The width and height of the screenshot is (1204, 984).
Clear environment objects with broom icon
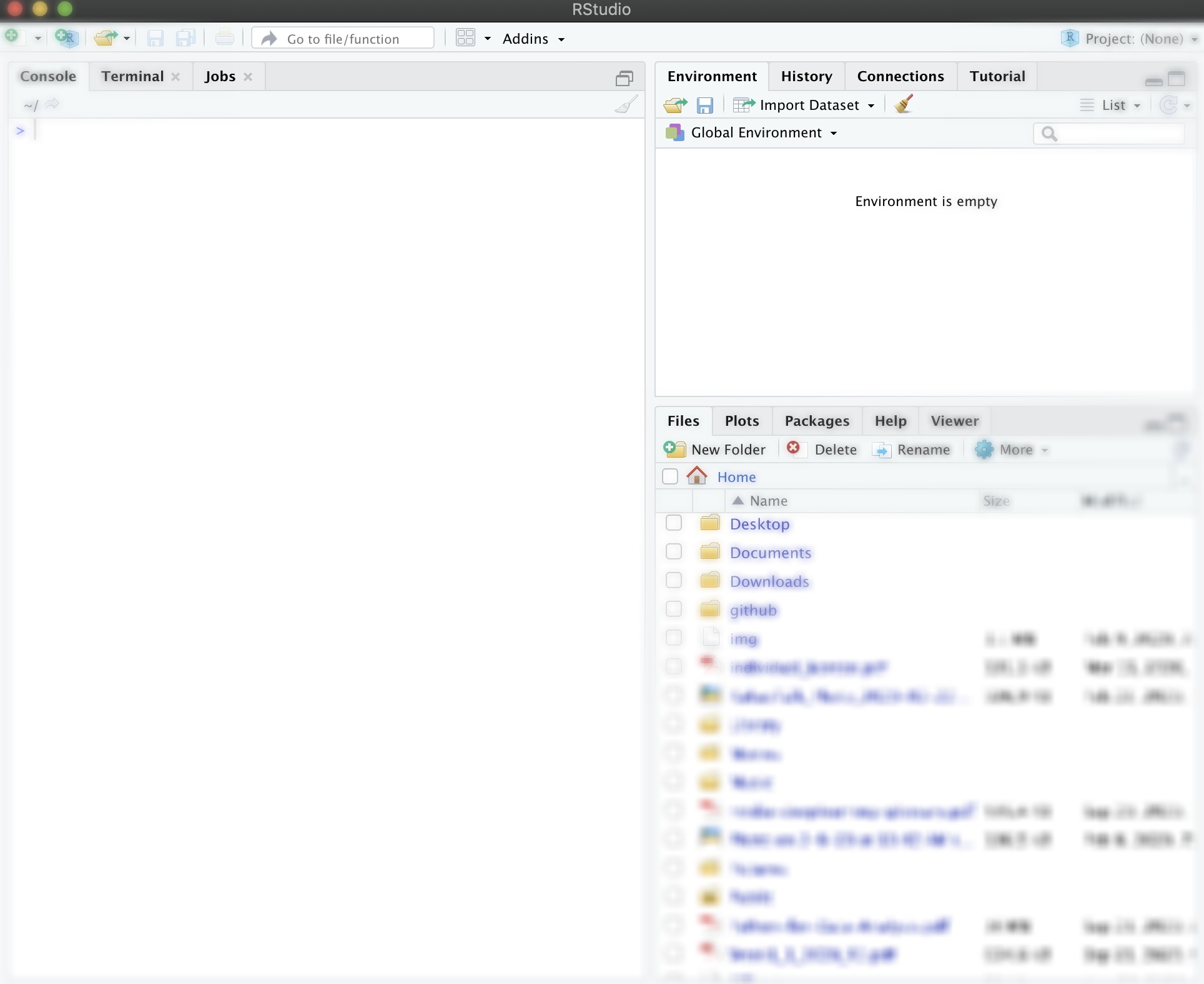(904, 104)
